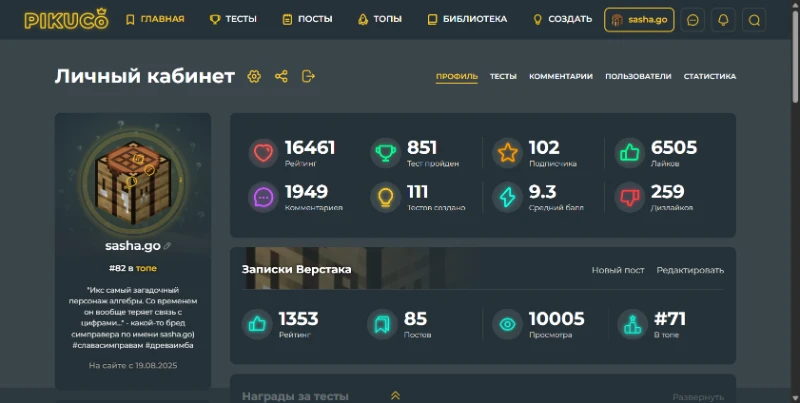The height and width of the screenshot is (403, 800).
Task: Switch to the Пользователи tab
Action: click(x=638, y=77)
